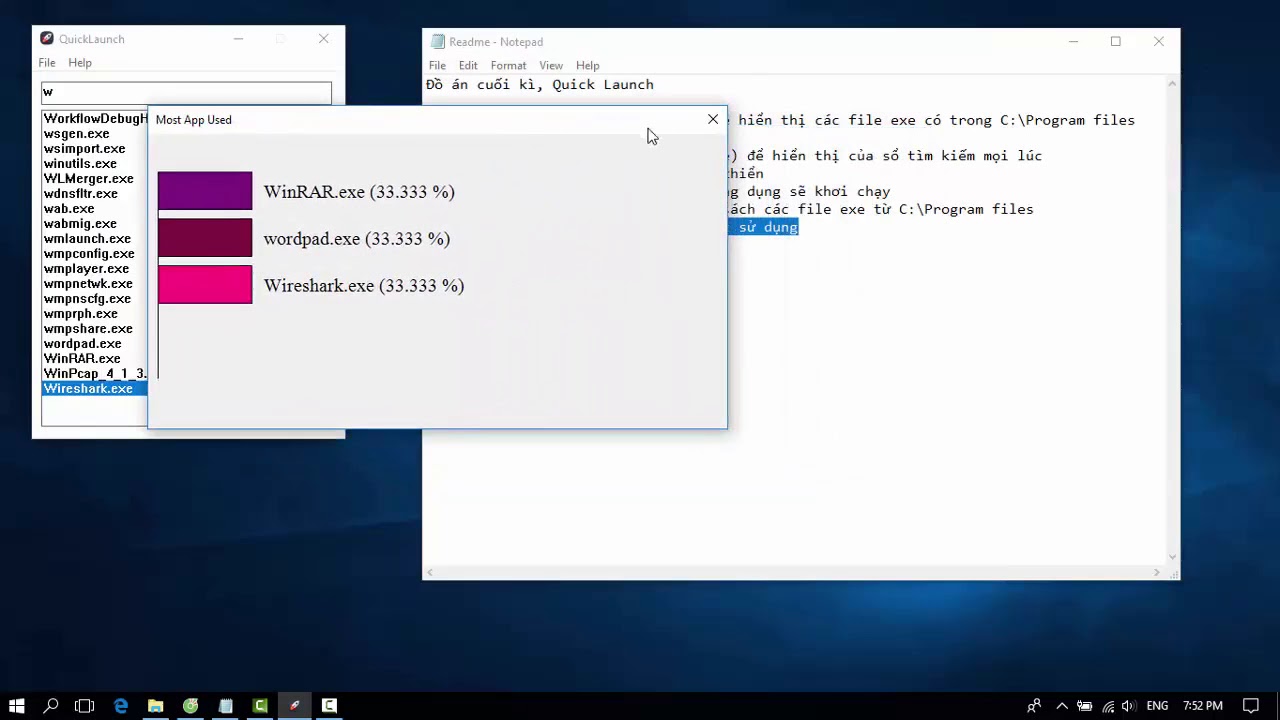The height and width of the screenshot is (720, 1280).
Task: Open File menu in QuickLaunch window
Action: point(47,63)
